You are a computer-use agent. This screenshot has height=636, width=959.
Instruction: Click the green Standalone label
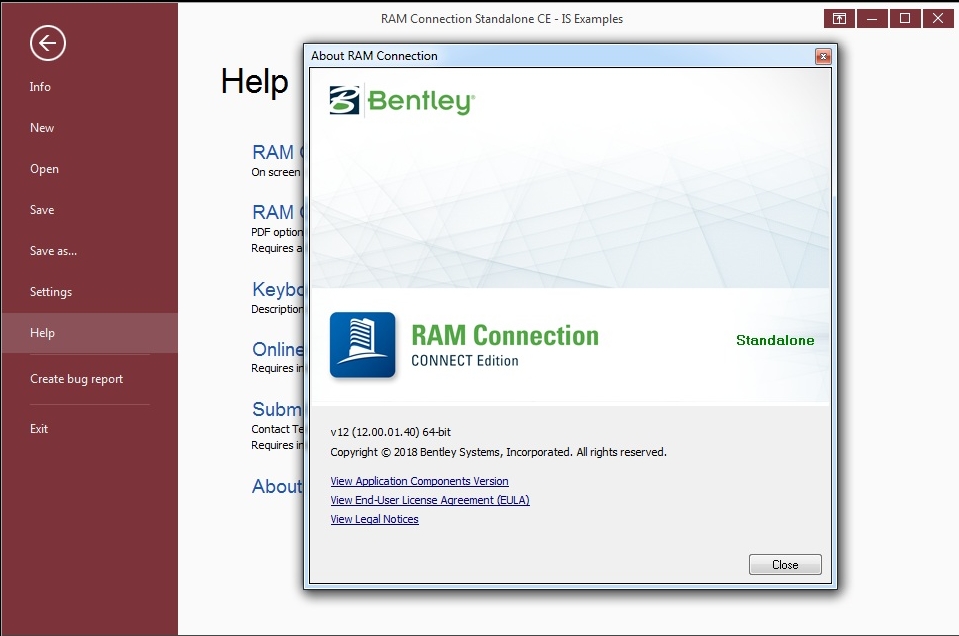[x=775, y=340]
